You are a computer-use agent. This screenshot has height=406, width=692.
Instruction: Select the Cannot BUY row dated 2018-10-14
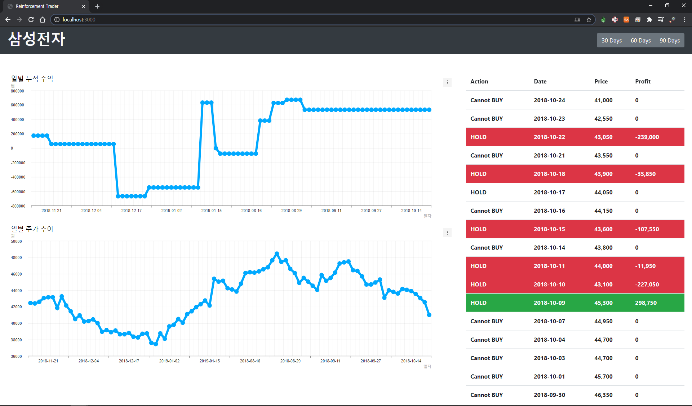click(575, 248)
